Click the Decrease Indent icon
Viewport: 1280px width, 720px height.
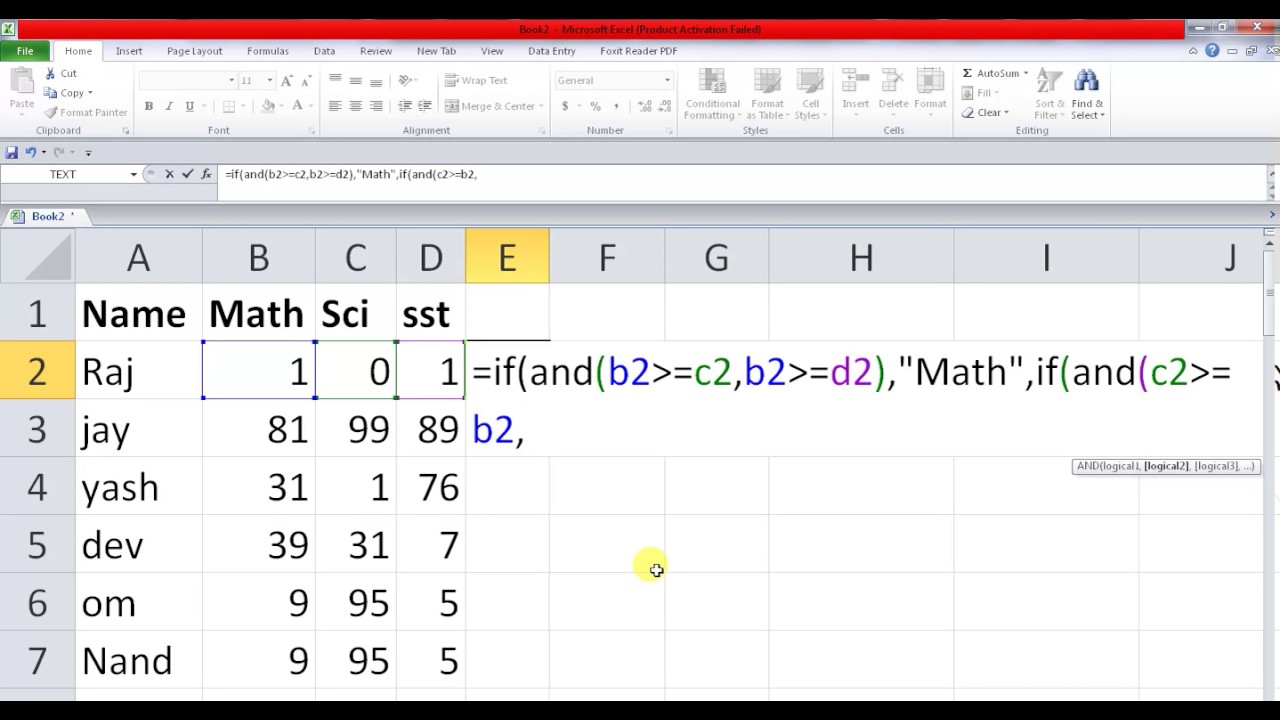(x=405, y=106)
